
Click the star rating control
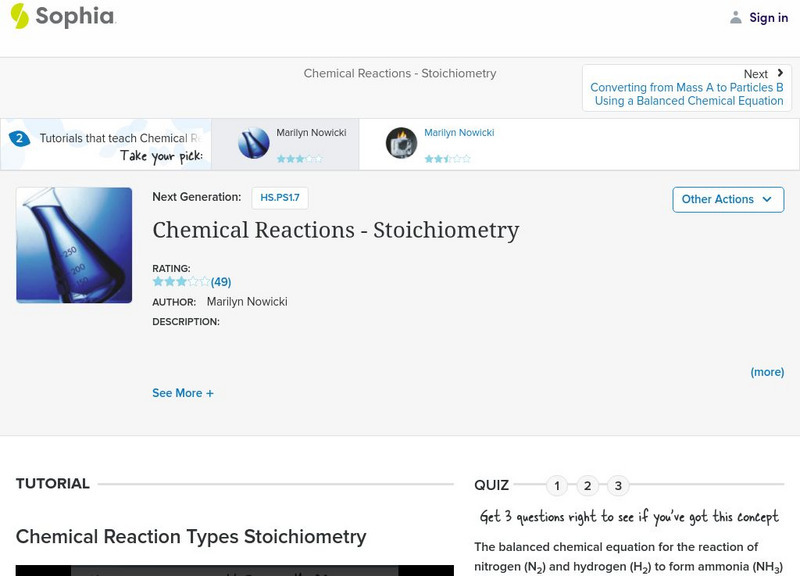click(x=180, y=281)
